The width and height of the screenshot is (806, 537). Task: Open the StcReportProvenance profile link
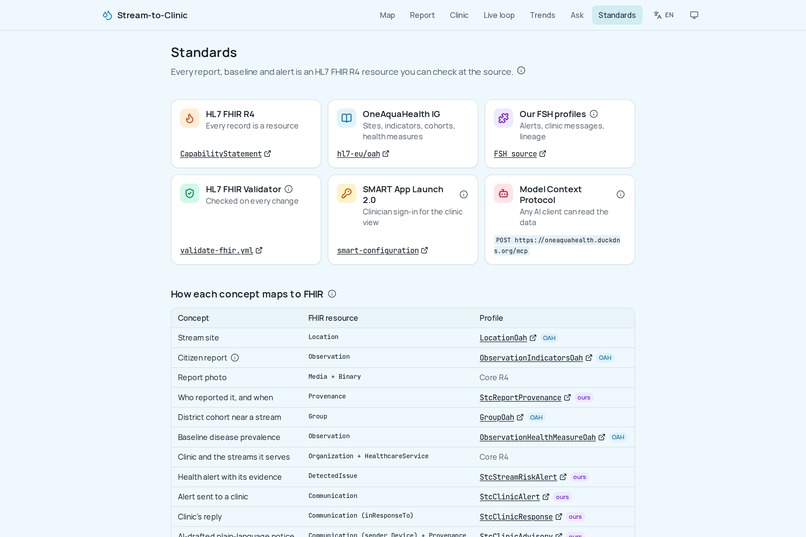point(520,397)
